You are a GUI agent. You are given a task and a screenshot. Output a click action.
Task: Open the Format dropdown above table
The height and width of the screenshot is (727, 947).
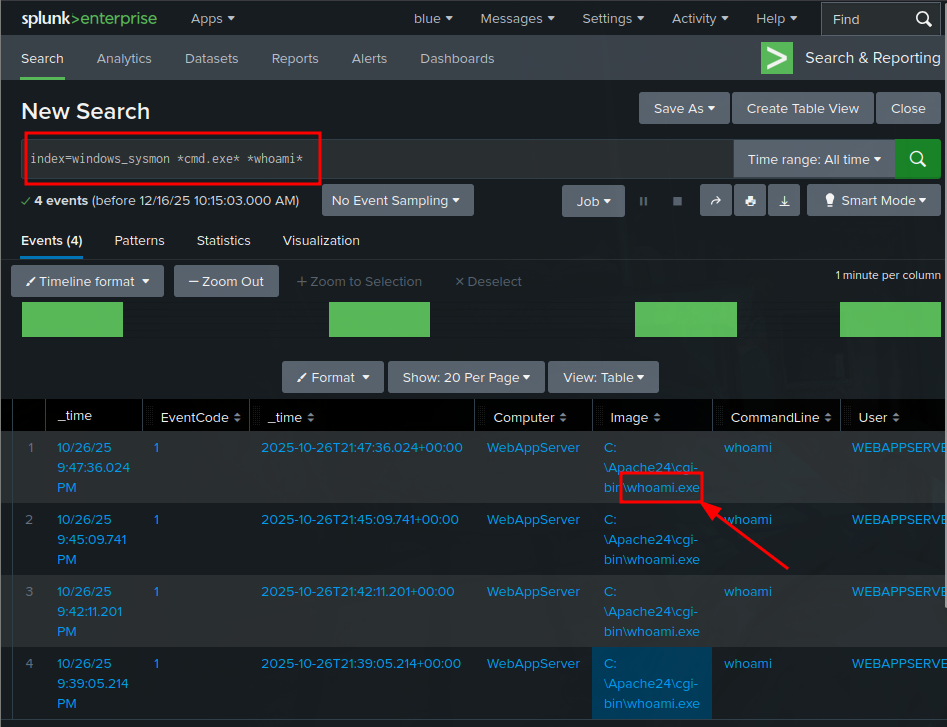(333, 377)
